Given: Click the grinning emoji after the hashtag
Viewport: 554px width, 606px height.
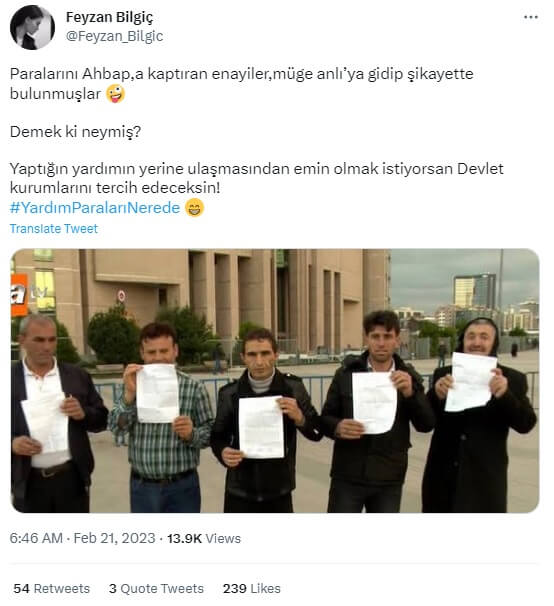Looking at the screenshot, I should [x=194, y=208].
